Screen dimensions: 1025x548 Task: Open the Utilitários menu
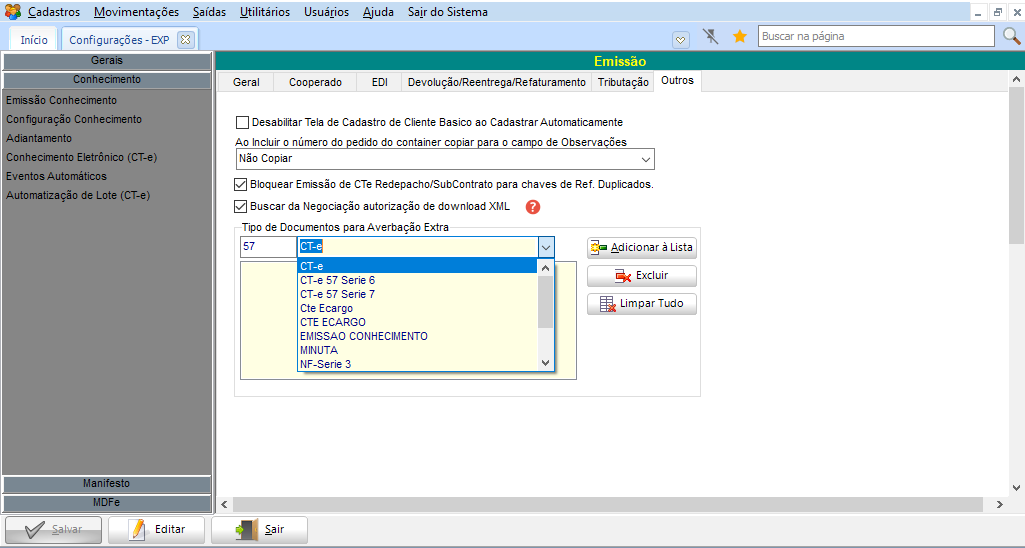265,12
